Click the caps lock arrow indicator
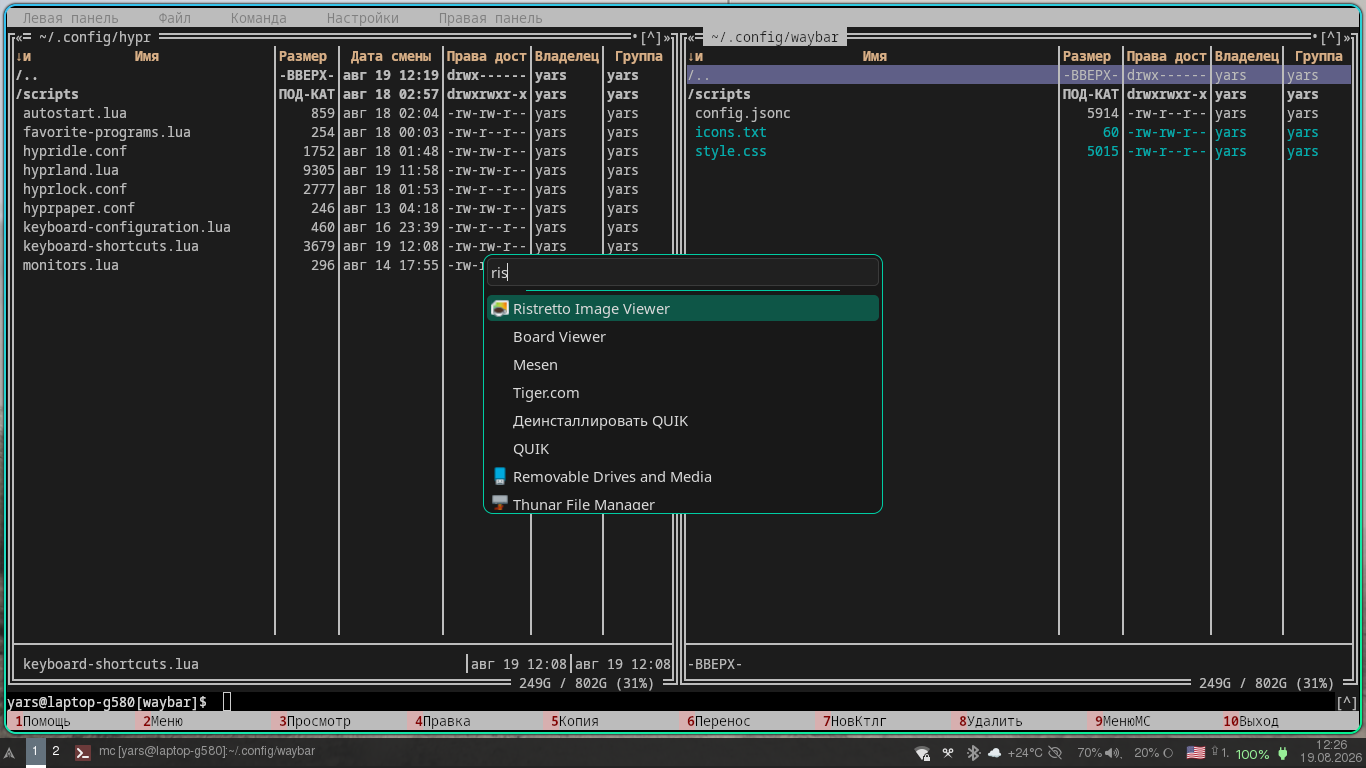Image resolution: width=1366 pixels, height=768 pixels. pyautogui.click(x=1216, y=753)
